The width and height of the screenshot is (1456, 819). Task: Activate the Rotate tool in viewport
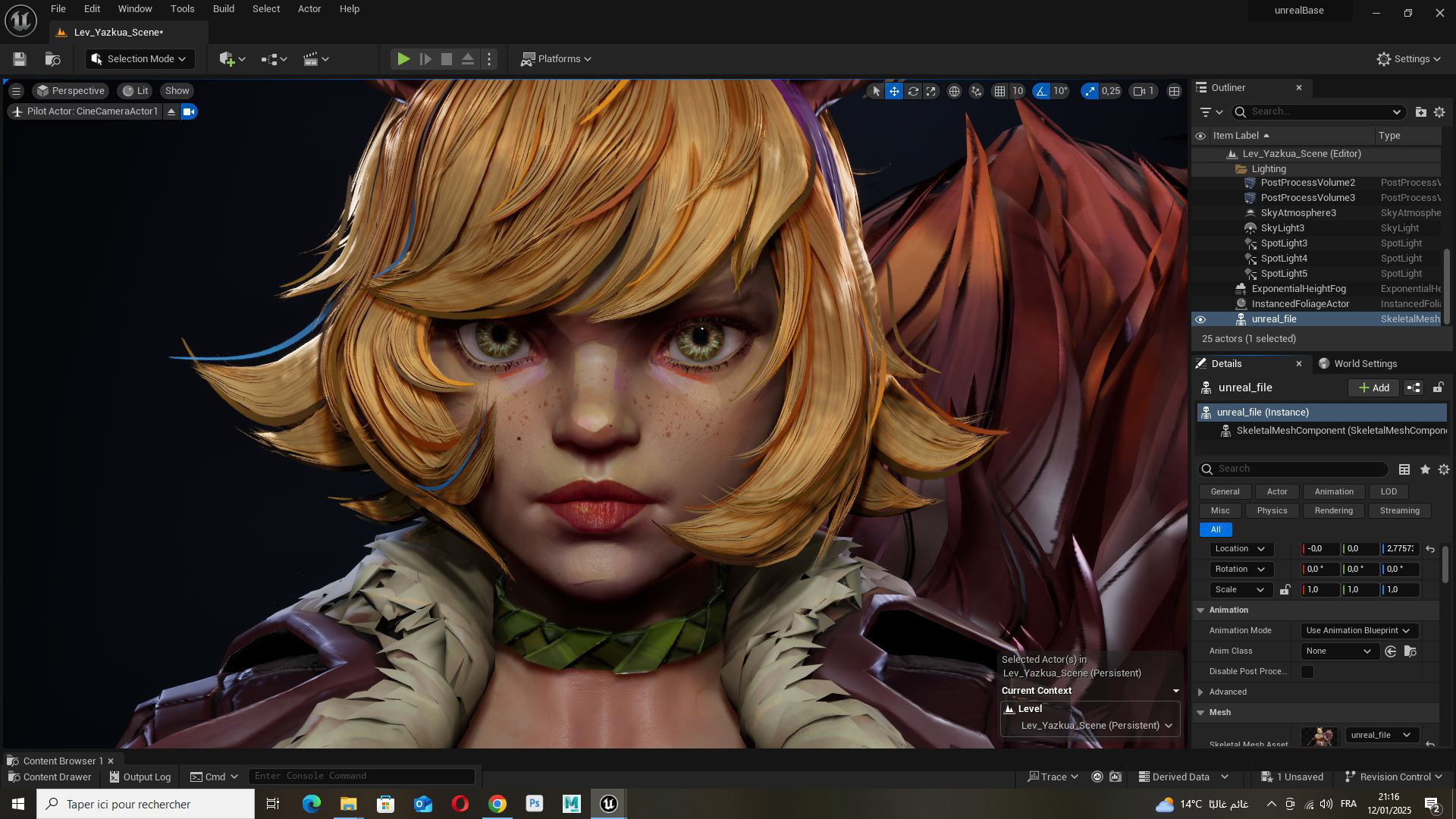(x=913, y=91)
